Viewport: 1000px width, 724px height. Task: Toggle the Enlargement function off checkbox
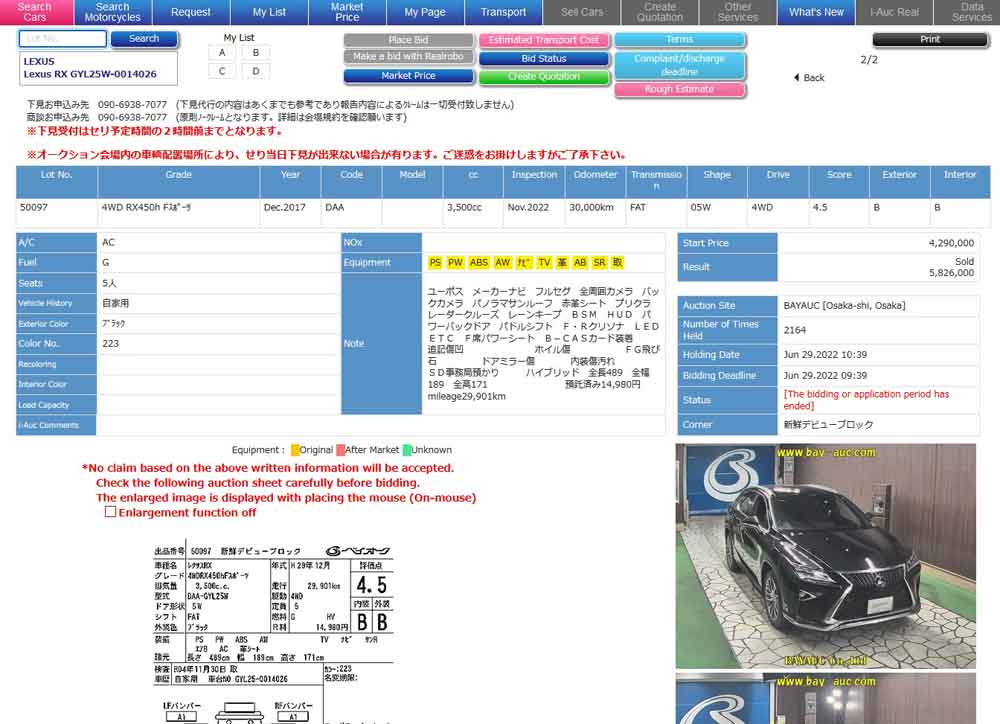(110, 512)
